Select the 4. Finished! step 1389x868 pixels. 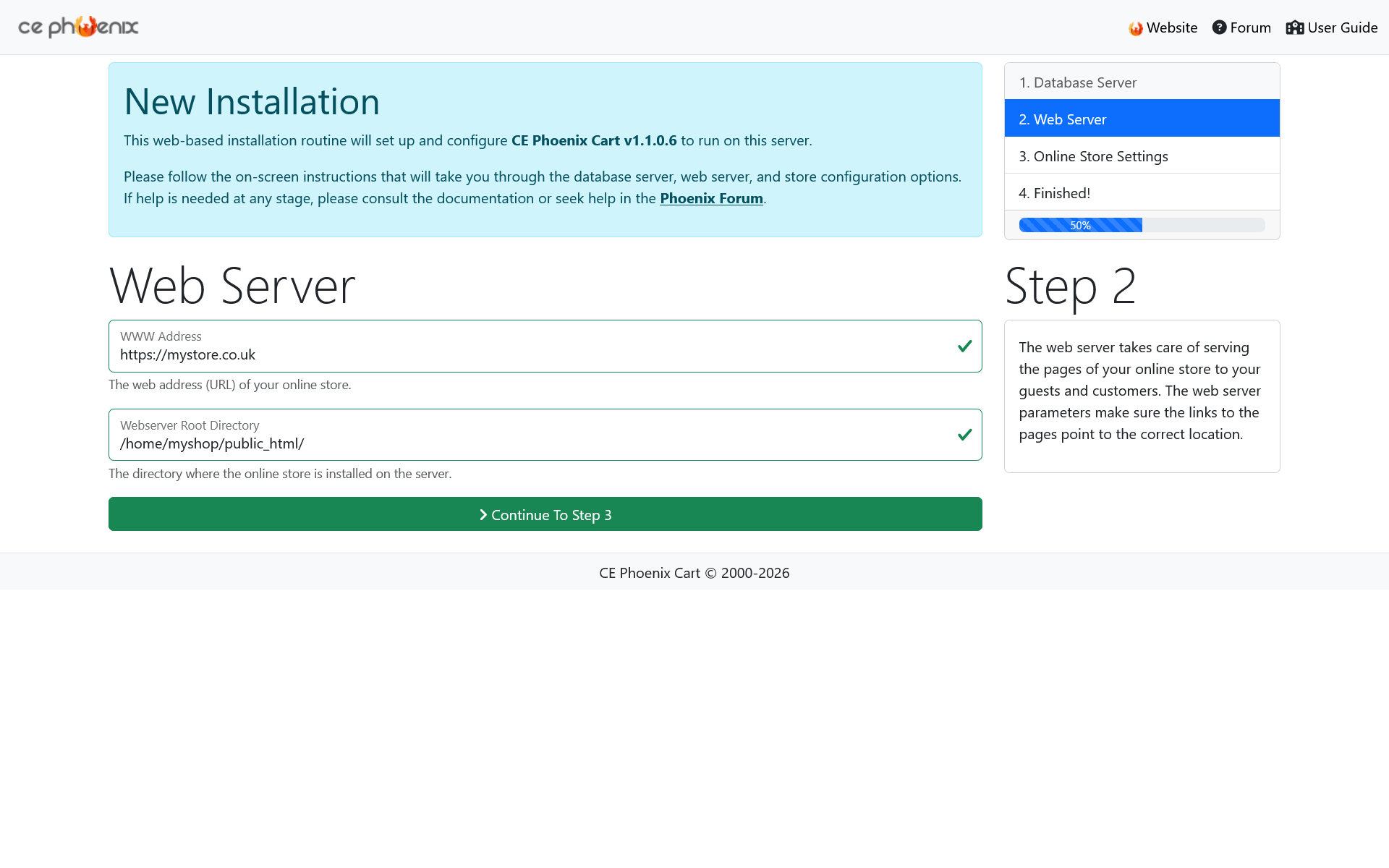coord(1142,192)
